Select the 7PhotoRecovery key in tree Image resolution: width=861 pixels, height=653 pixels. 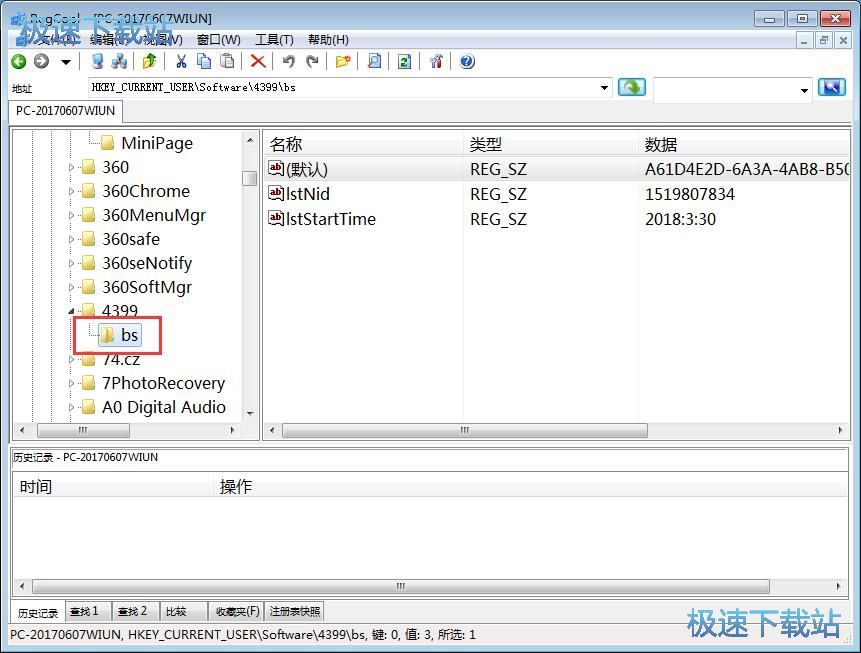click(163, 383)
